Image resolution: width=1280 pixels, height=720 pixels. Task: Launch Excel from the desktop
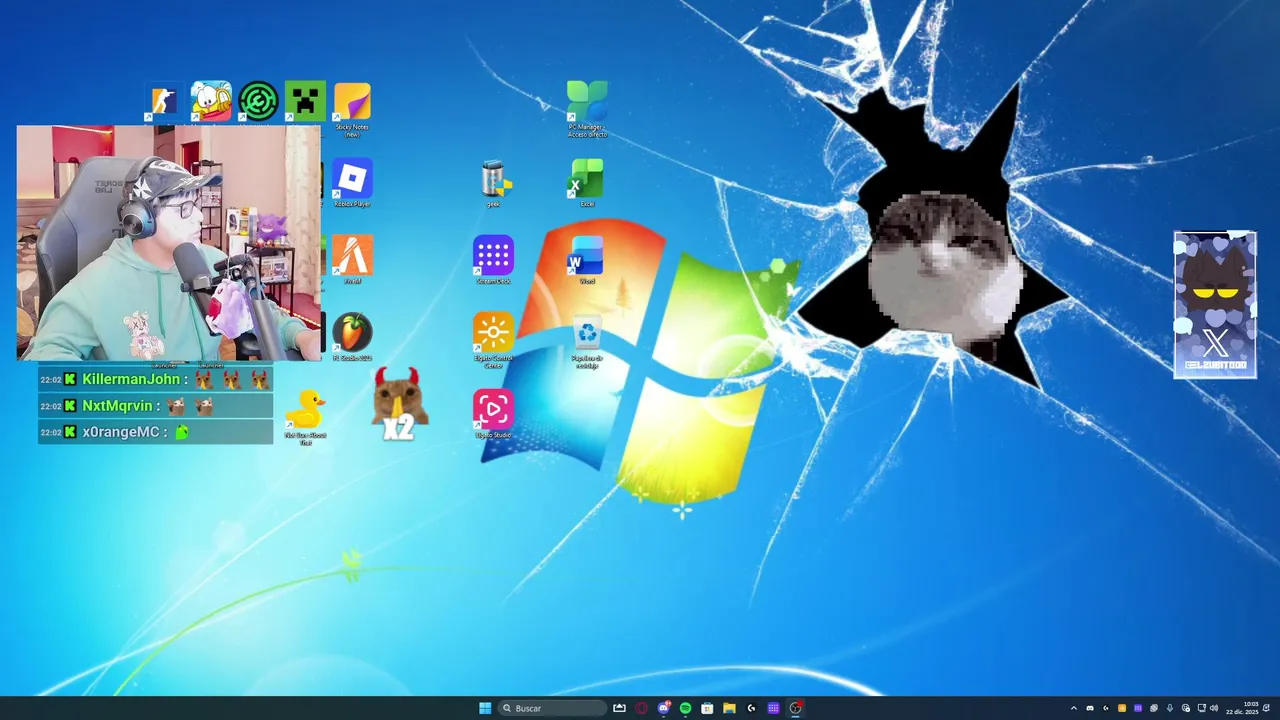click(587, 183)
